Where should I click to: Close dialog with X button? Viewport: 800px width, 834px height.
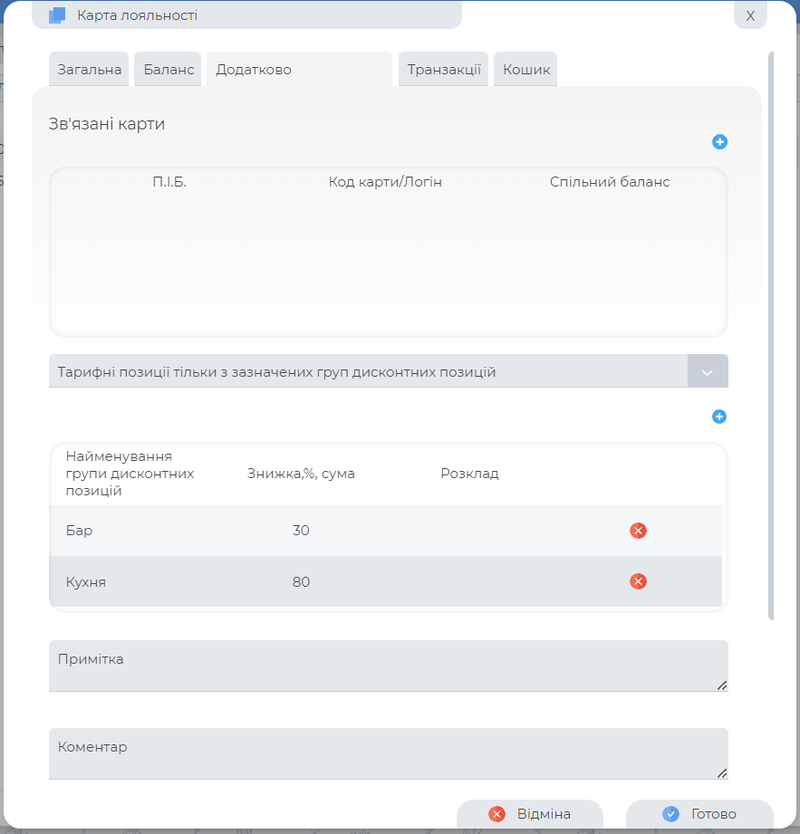tap(750, 15)
